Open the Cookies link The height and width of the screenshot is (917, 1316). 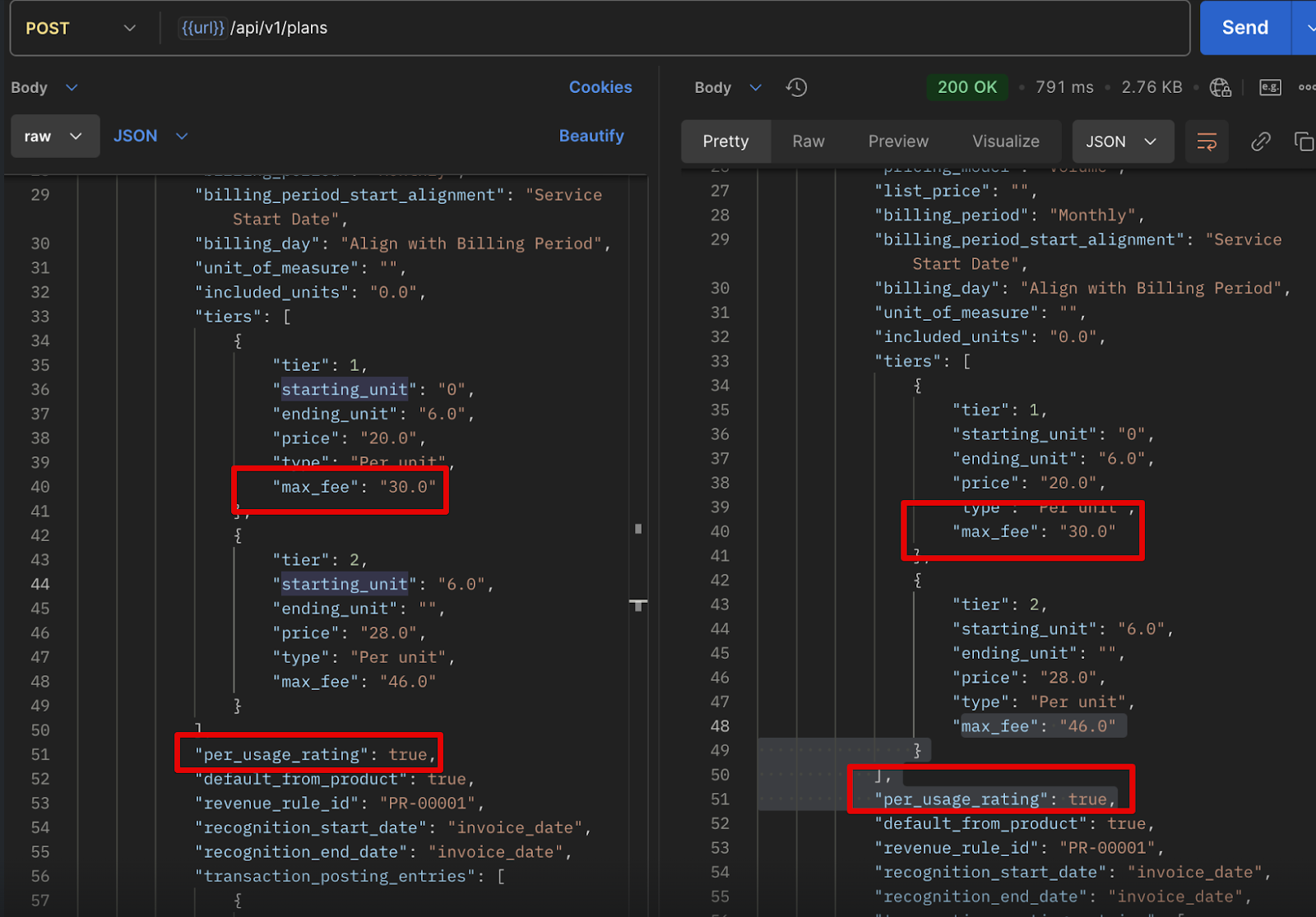pos(600,87)
